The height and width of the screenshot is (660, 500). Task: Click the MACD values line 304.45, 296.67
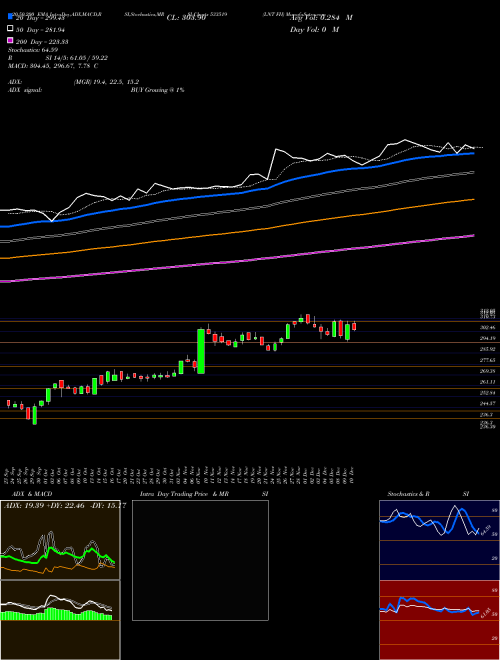pos(53,66)
